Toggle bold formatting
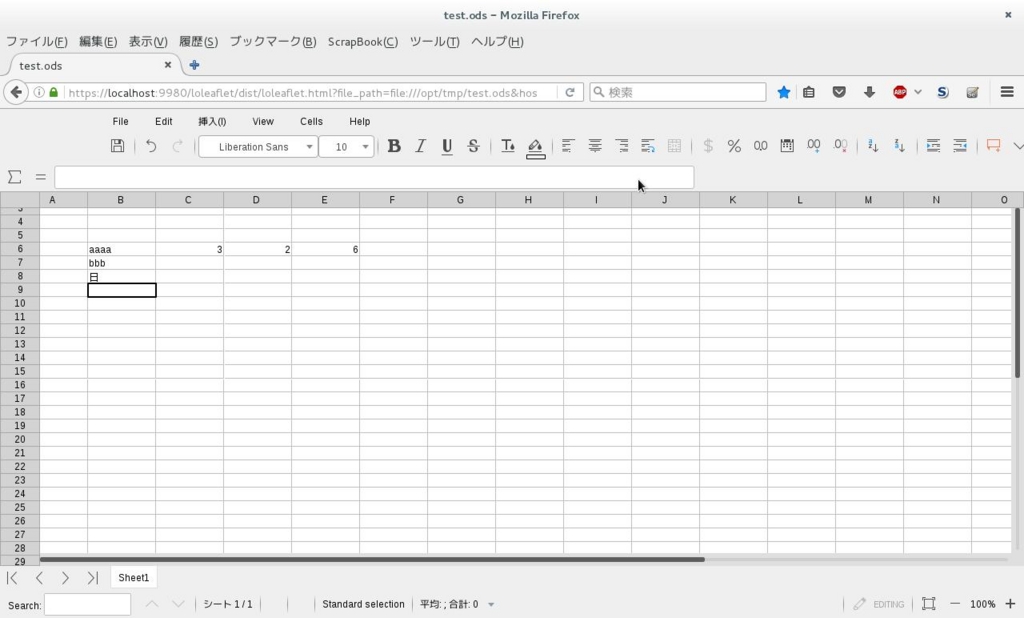 click(x=394, y=146)
